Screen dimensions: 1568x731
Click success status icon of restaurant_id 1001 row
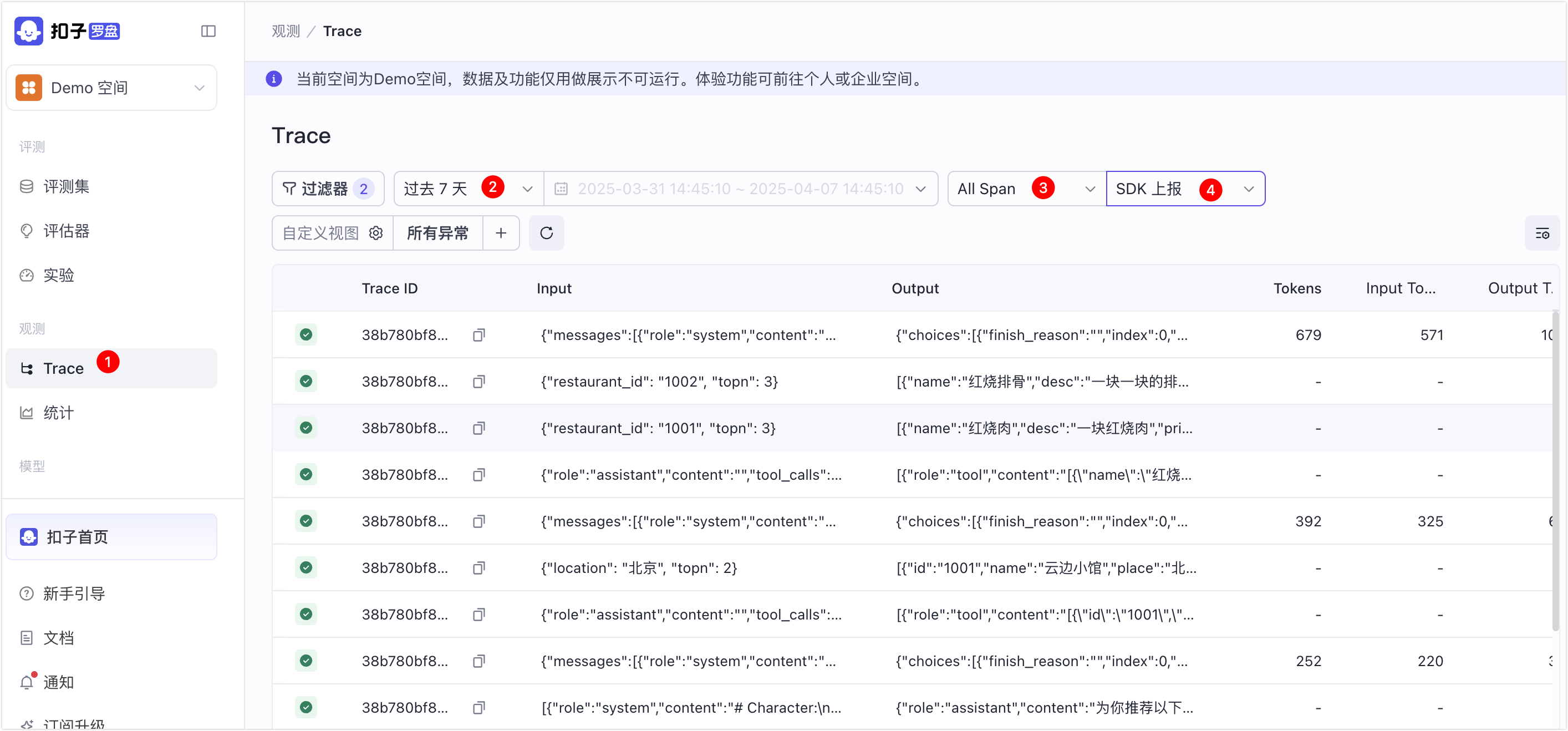click(x=306, y=428)
